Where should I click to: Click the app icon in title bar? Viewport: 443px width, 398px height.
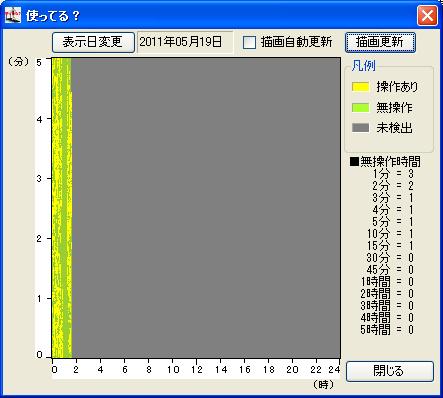(x=13, y=15)
